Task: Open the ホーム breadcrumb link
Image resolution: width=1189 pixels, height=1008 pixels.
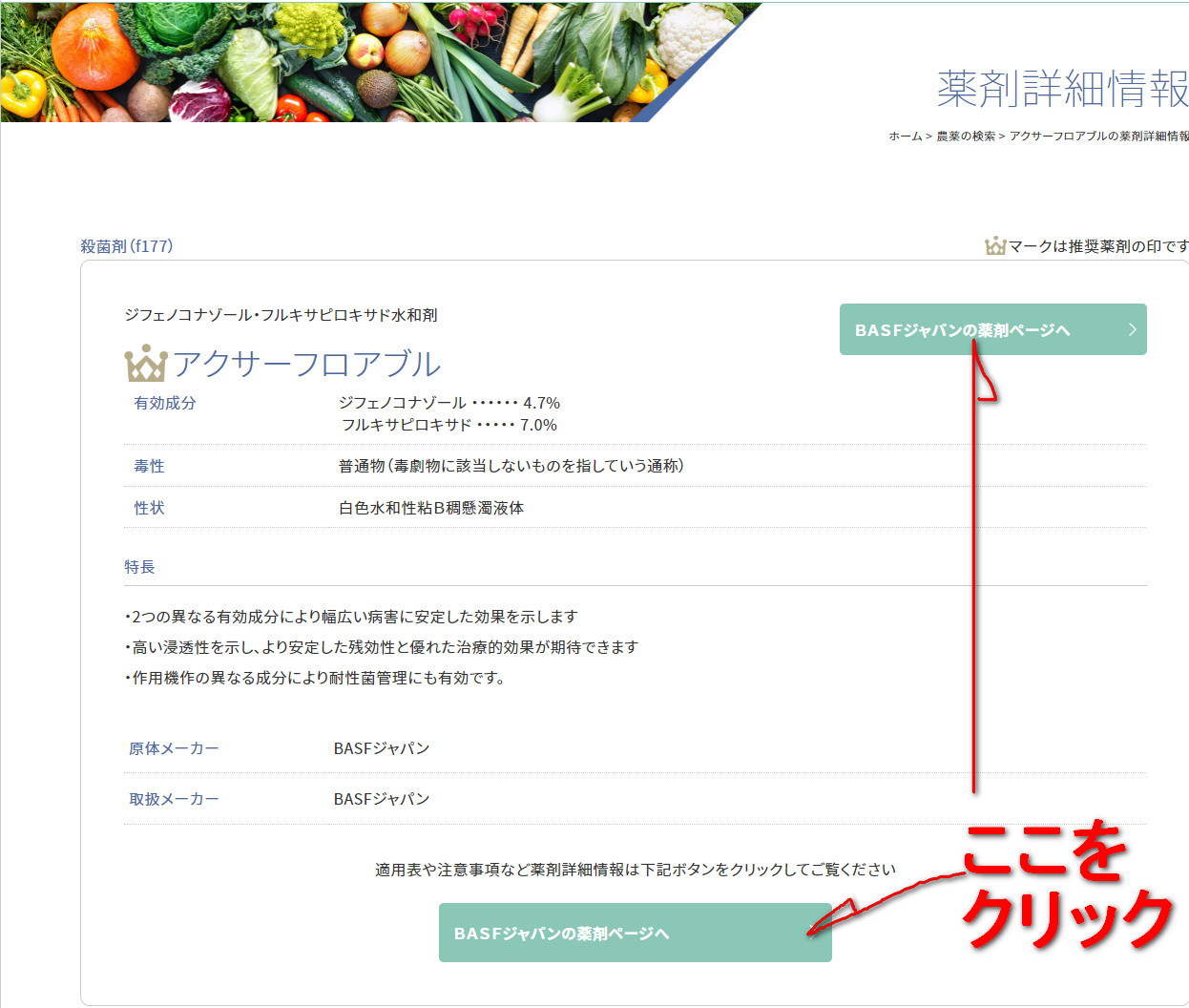Action: (905, 136)
